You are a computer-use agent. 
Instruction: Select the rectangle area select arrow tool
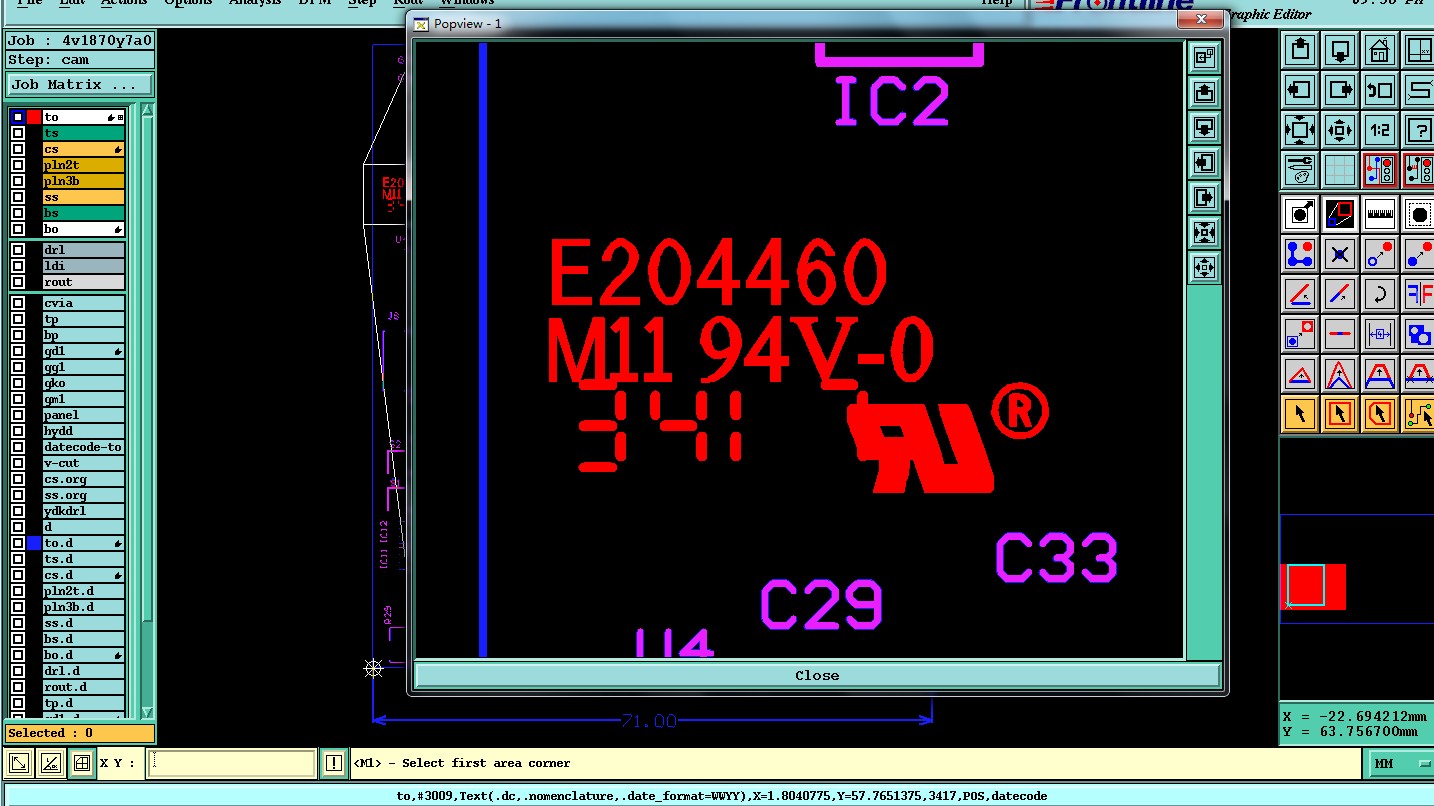pyautogui.click(x=1339, y=413)
